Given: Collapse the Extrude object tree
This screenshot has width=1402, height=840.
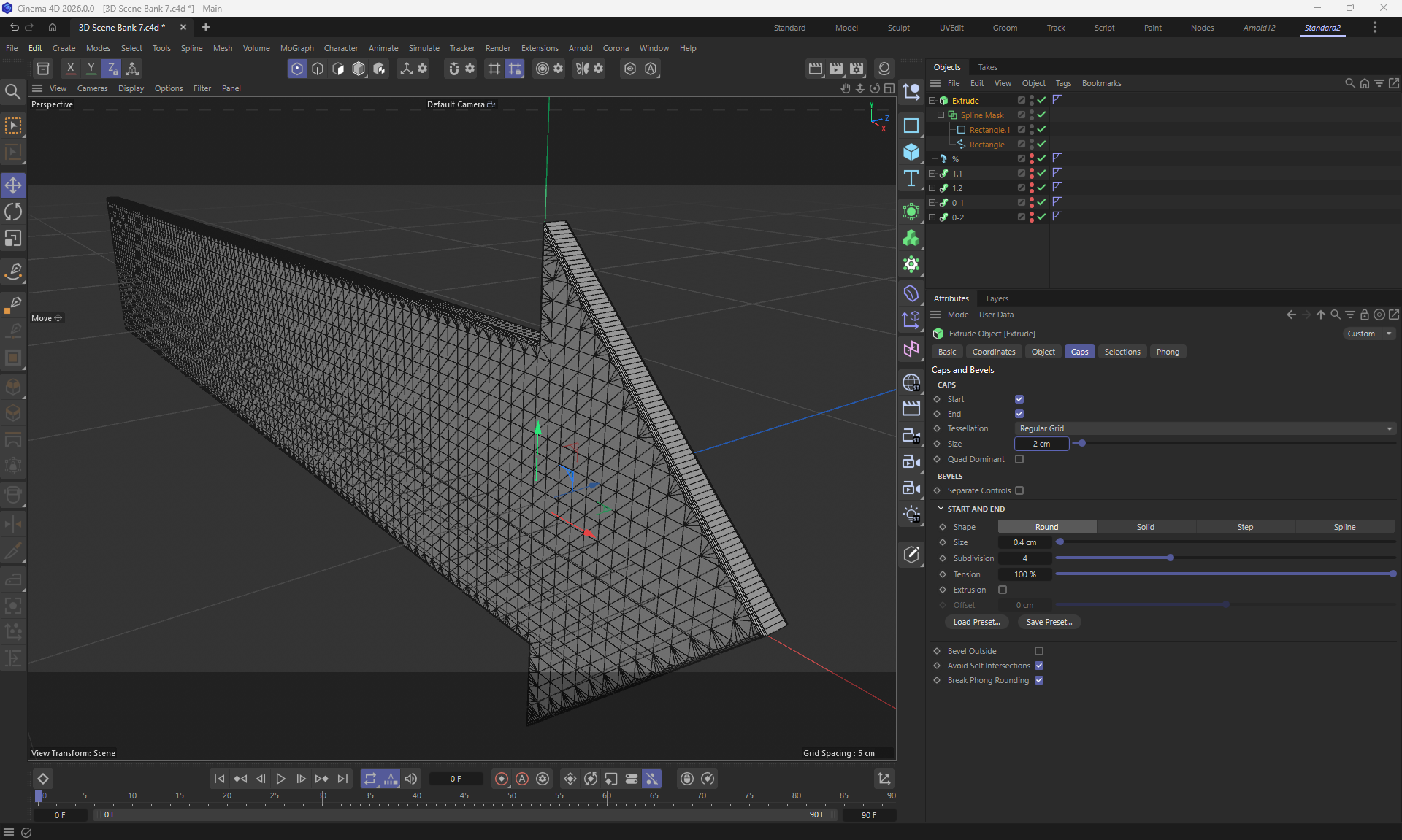Looking at the screenshot, I should click(932, 101).
